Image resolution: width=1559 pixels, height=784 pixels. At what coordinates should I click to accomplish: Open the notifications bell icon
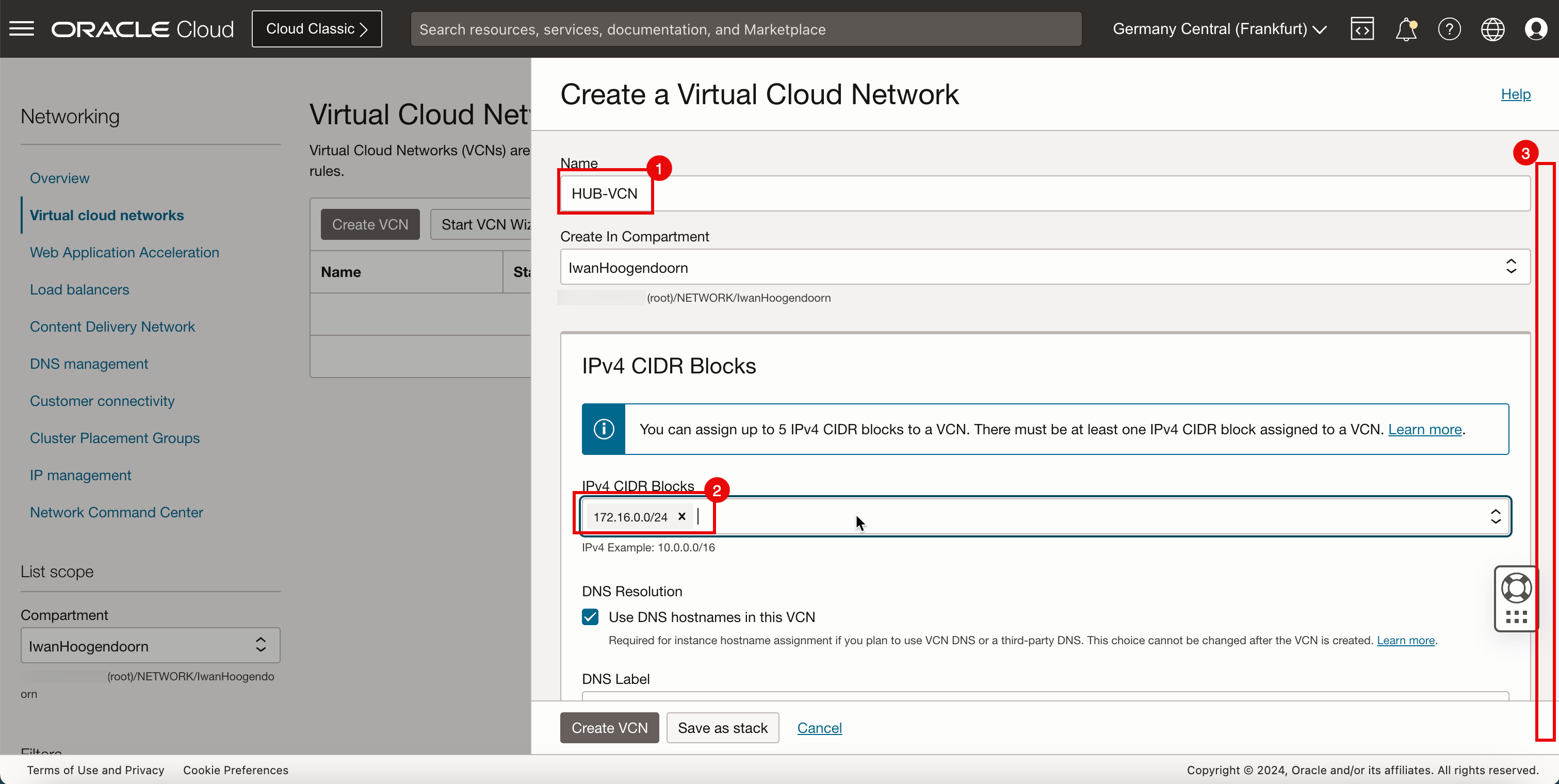pyautogui.click(x=1405, y=29)
